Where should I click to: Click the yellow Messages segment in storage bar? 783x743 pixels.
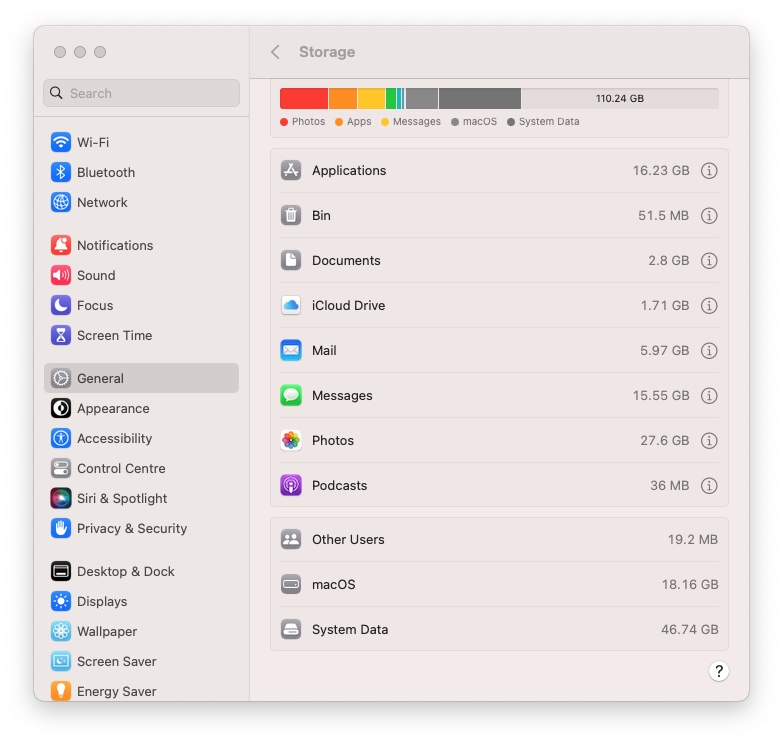tap(371, 98)
